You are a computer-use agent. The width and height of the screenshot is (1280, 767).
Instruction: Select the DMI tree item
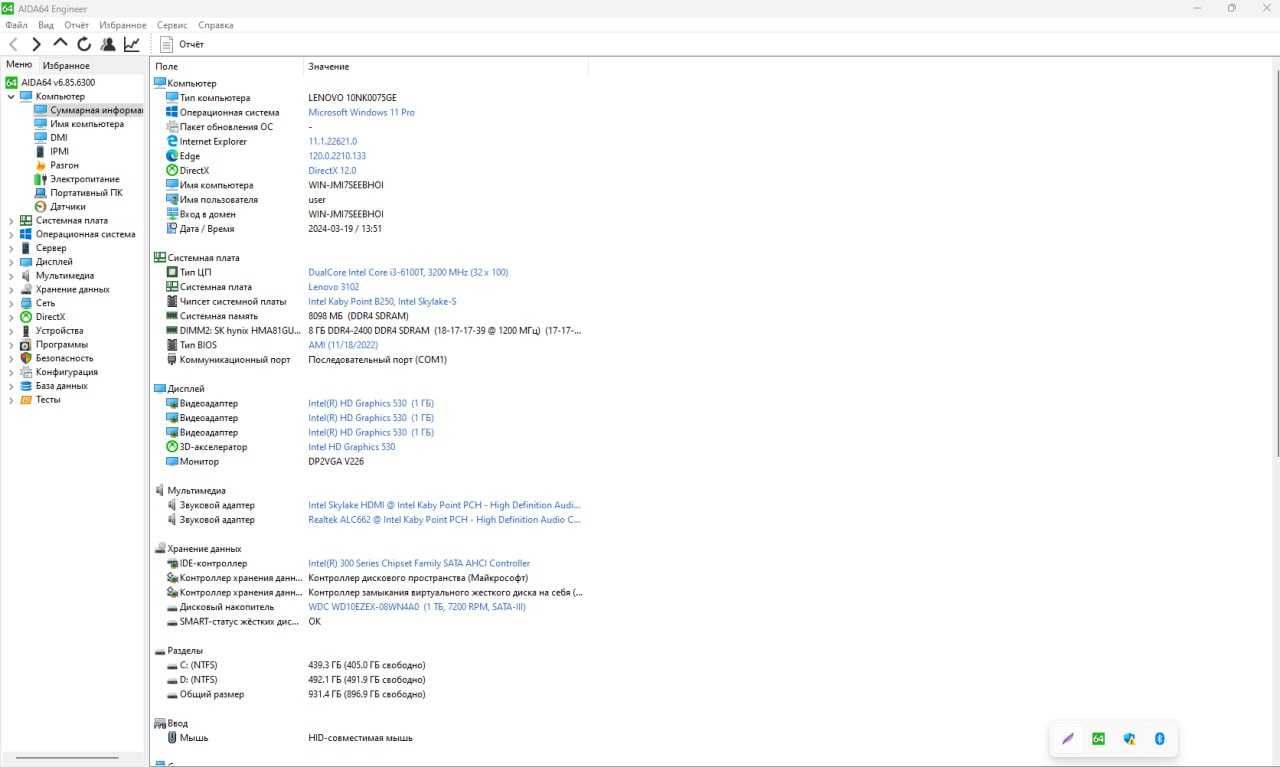pyautogui.click(x=59, y=138)
